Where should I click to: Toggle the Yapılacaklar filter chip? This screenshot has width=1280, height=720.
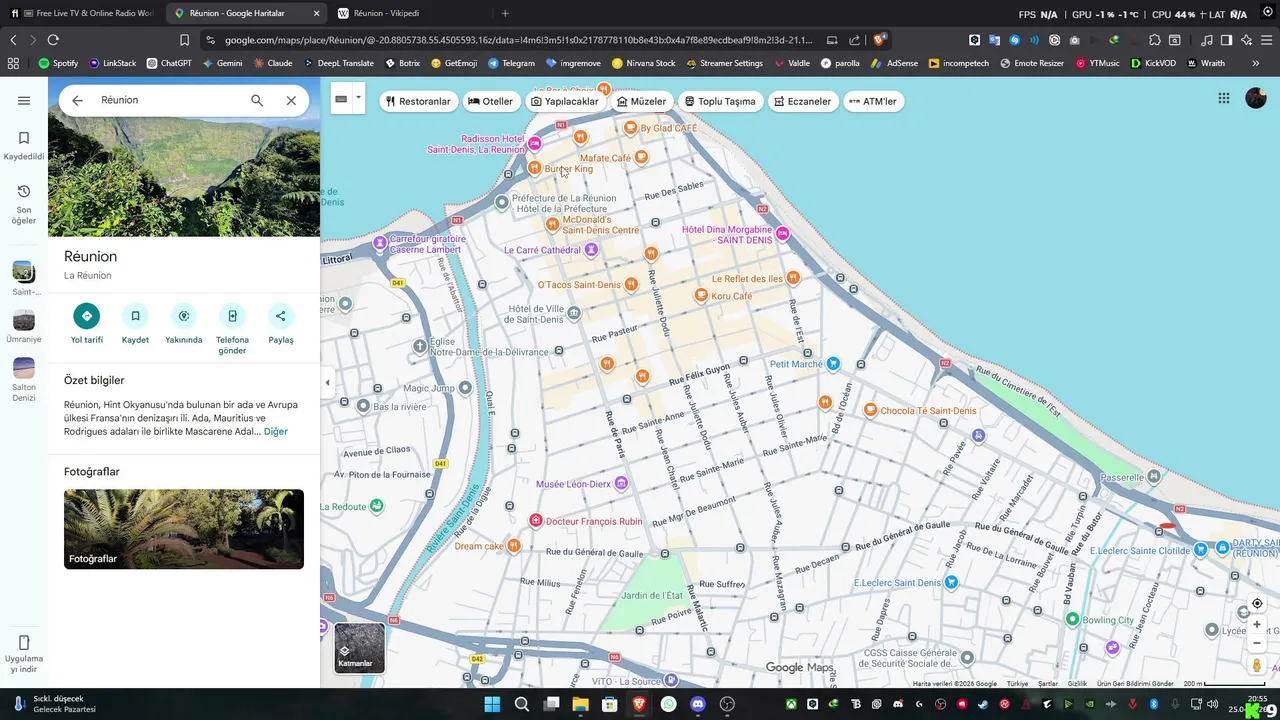(565, 101)
